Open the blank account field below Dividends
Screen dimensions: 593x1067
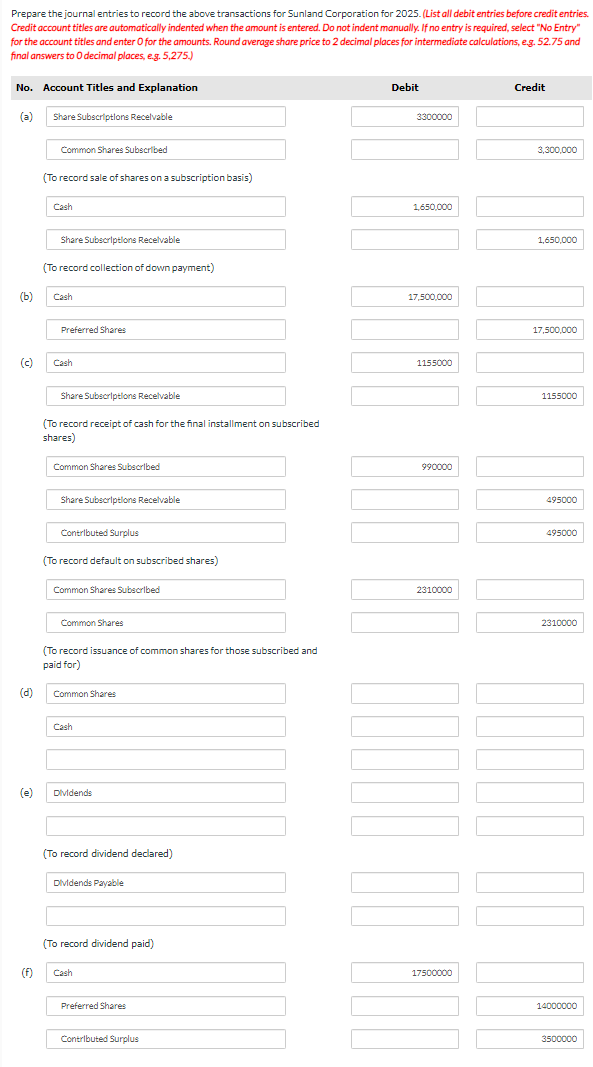[165, 825]
